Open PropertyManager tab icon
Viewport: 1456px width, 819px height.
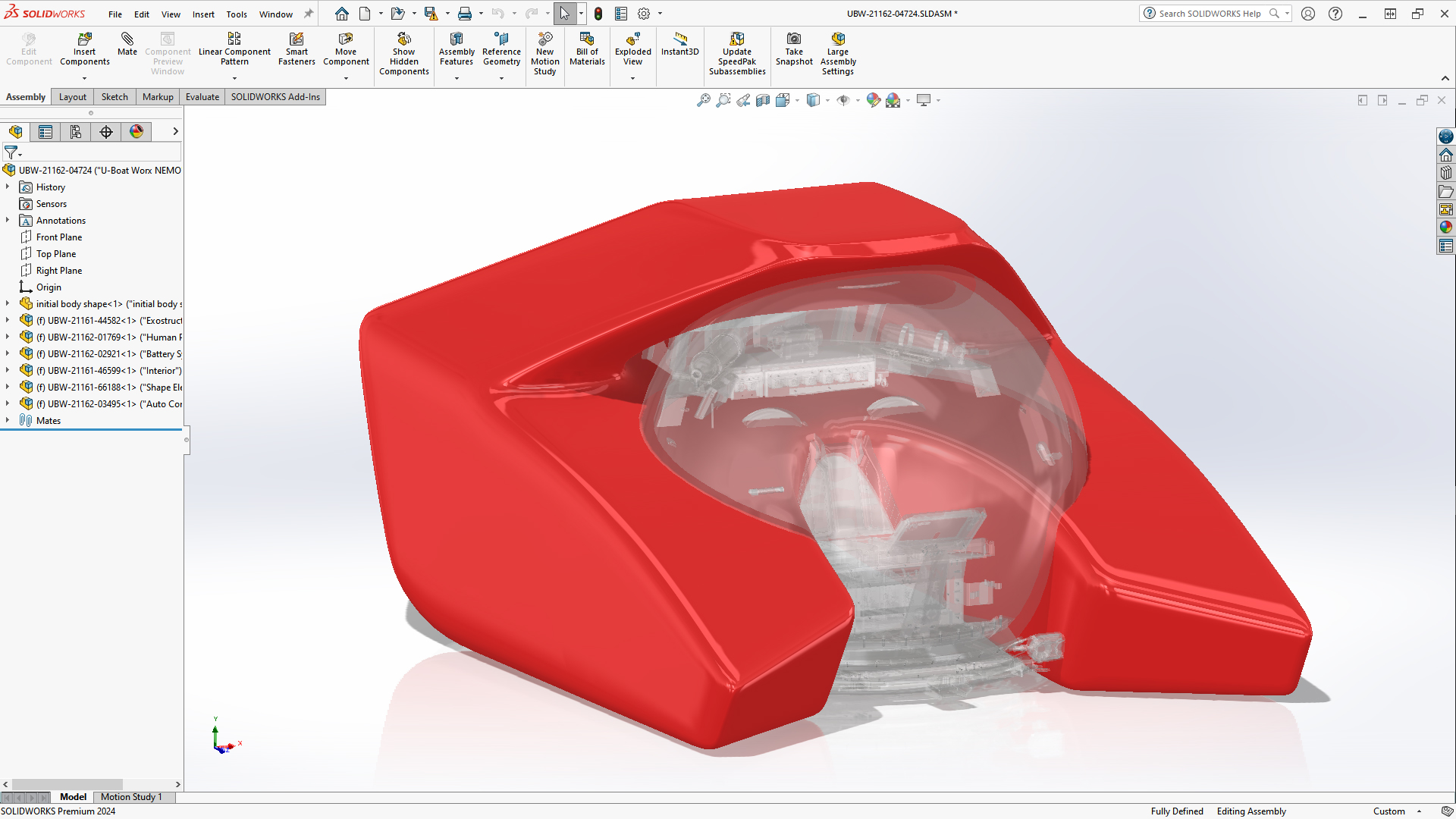pos(45,132)
